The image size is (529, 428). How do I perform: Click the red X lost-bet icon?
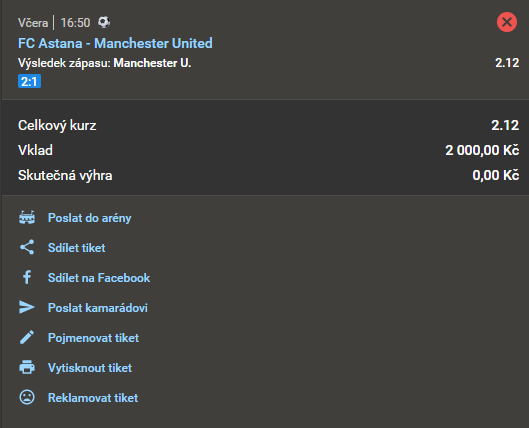[507, 22]
